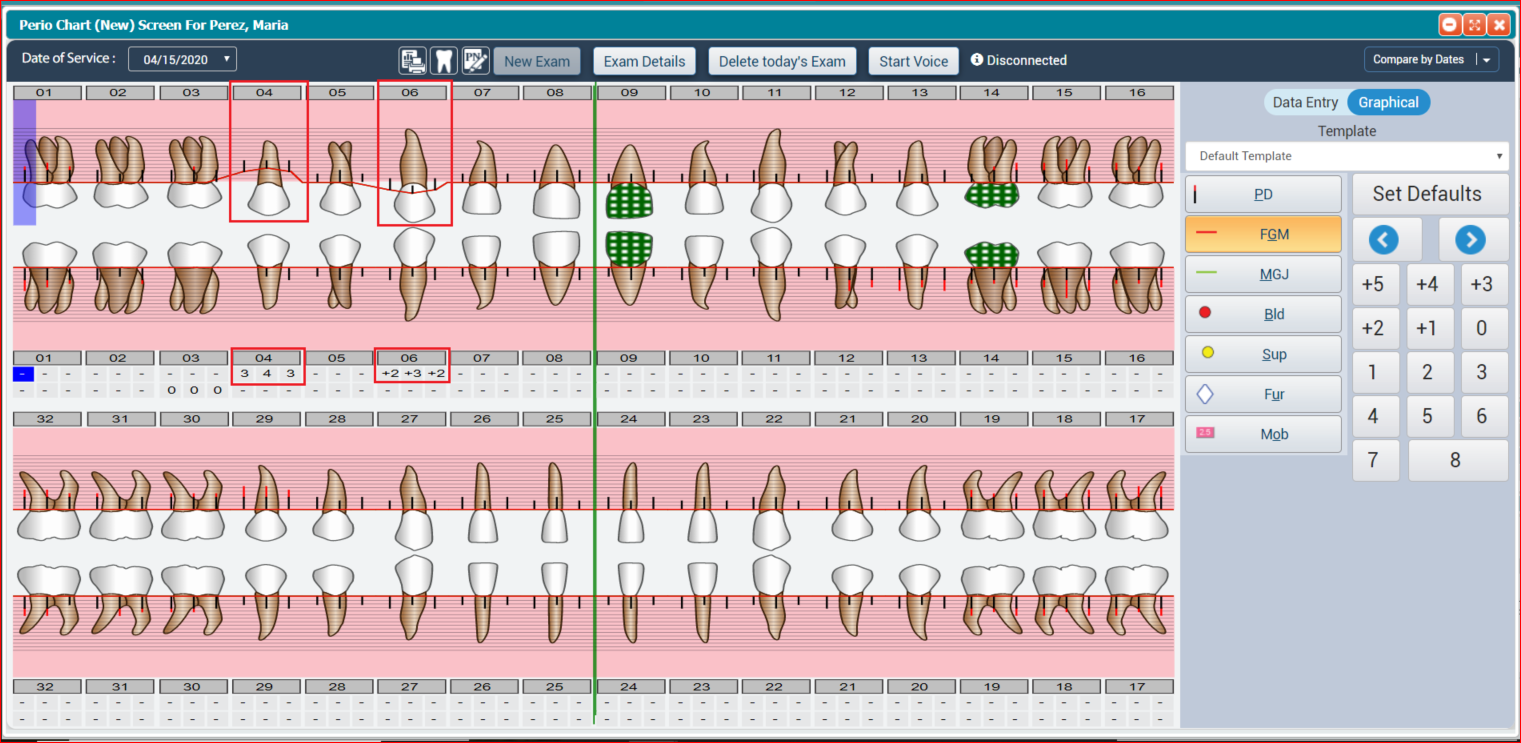Tap keypad value +3
This screenshot has width=1521, height=743.
tap(1482, 285)
